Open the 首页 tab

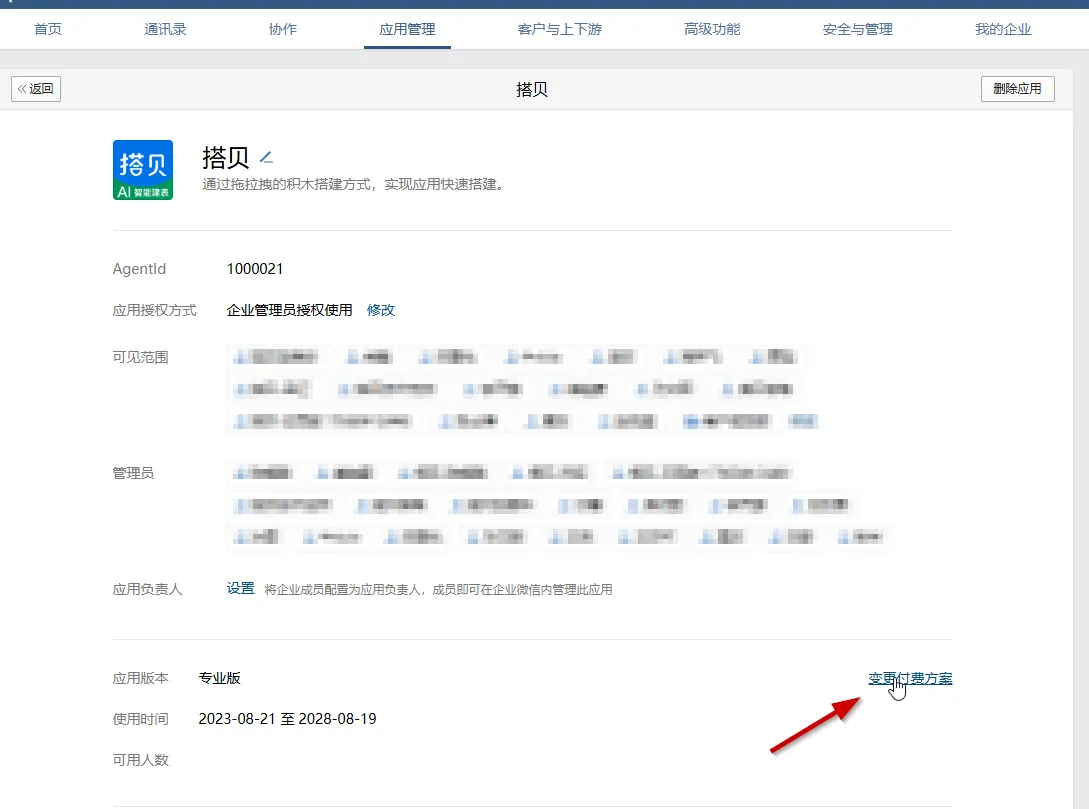click(48, 29)
